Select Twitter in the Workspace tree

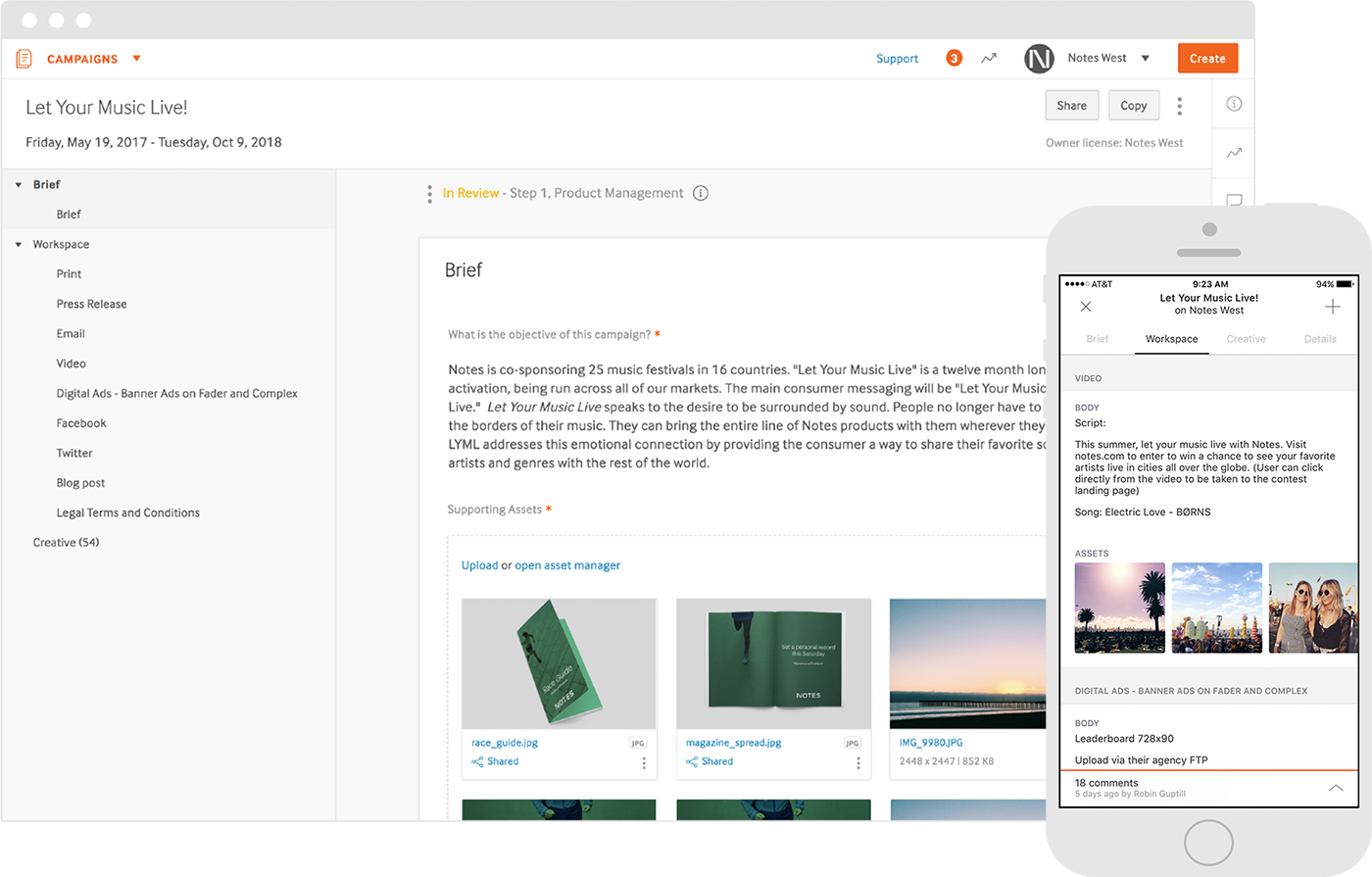(x=74, y=453)
